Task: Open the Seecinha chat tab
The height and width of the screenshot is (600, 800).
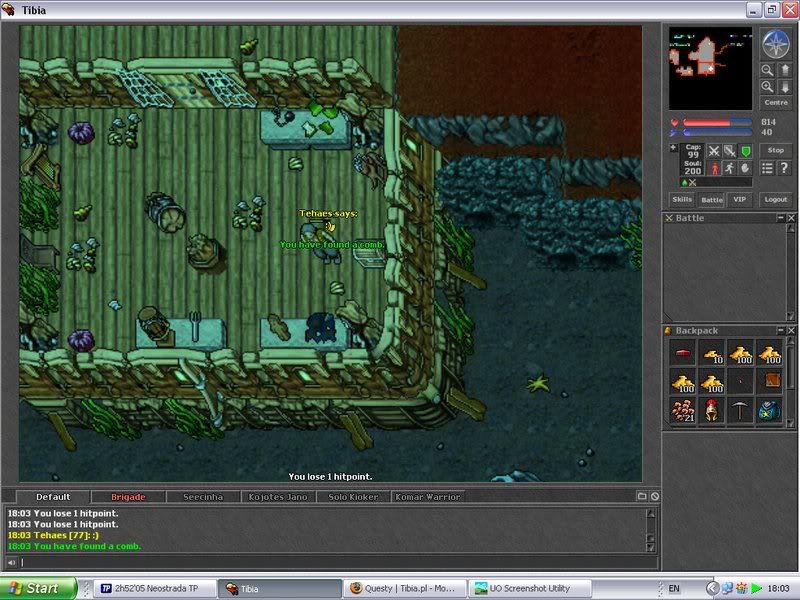Action: click(203, 497)
